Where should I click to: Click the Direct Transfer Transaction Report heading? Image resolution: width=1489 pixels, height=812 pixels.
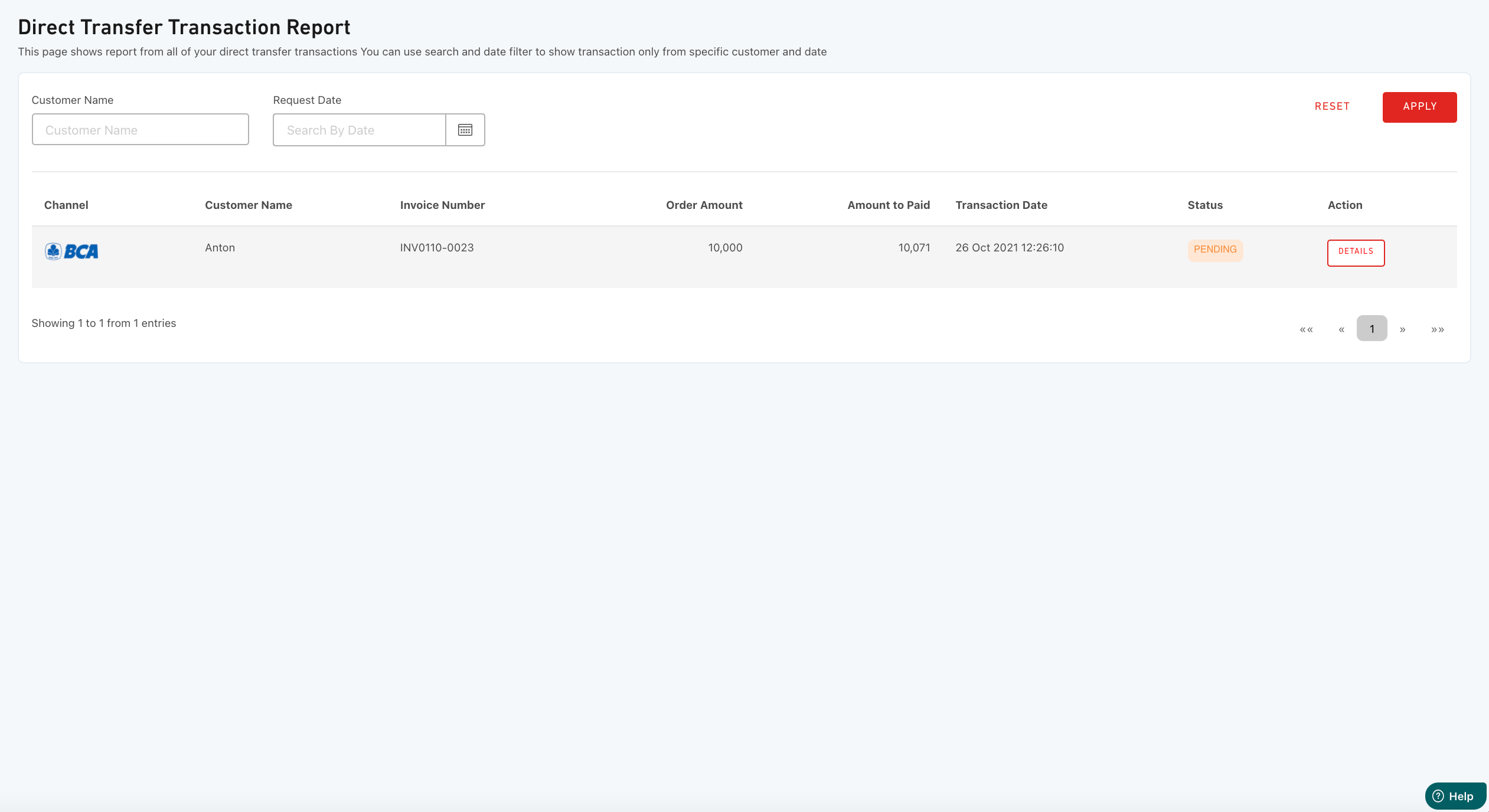coord(184,28)
